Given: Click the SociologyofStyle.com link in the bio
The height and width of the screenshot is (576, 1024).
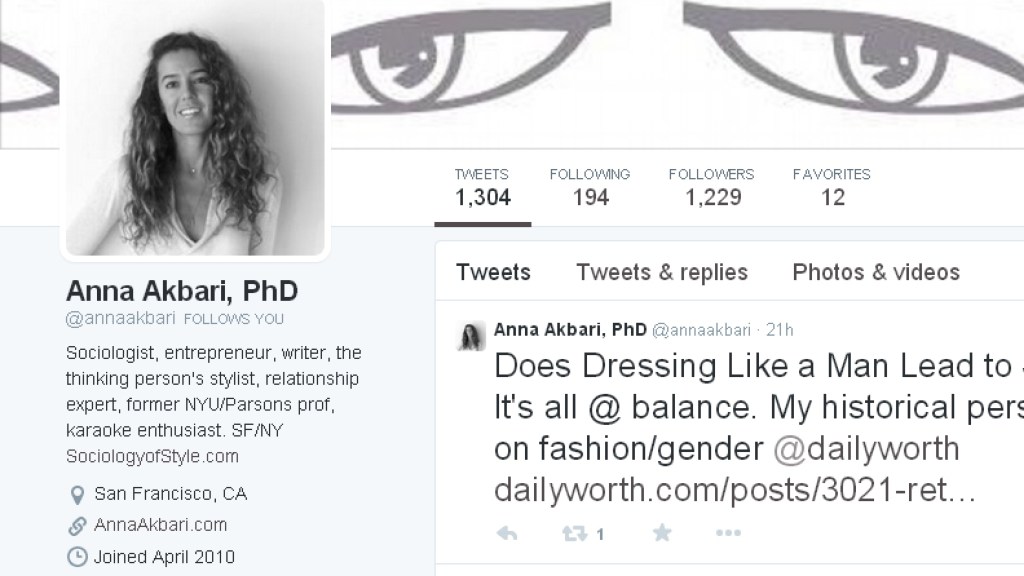Looking at the screenshot, I should [152, 457].
